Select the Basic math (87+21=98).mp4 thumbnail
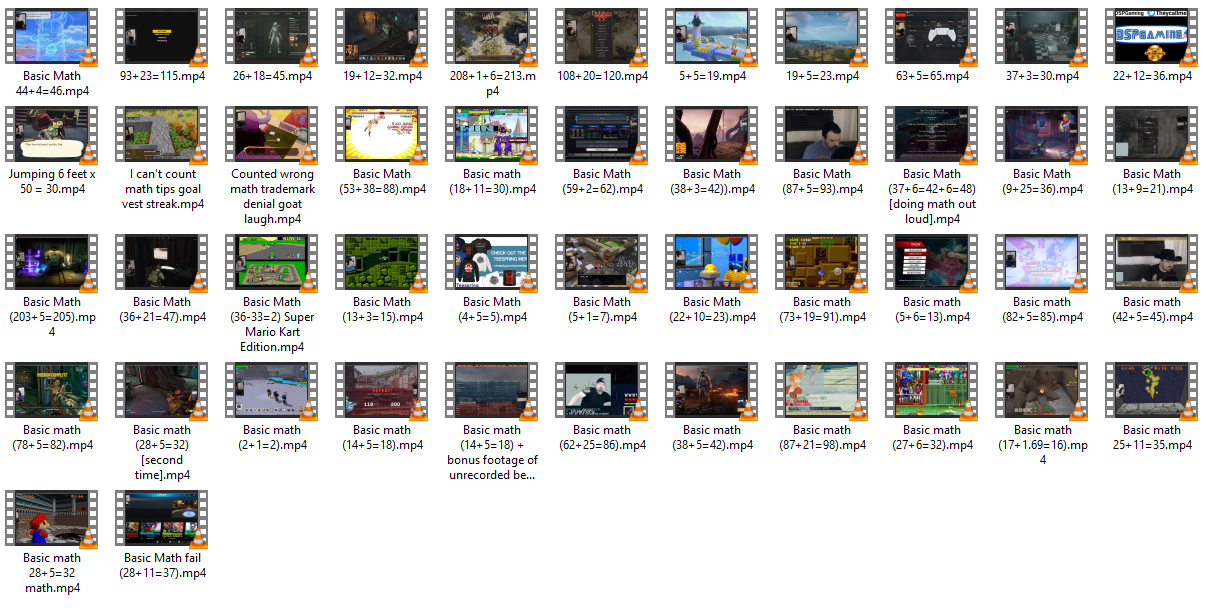 coord(822,392)
